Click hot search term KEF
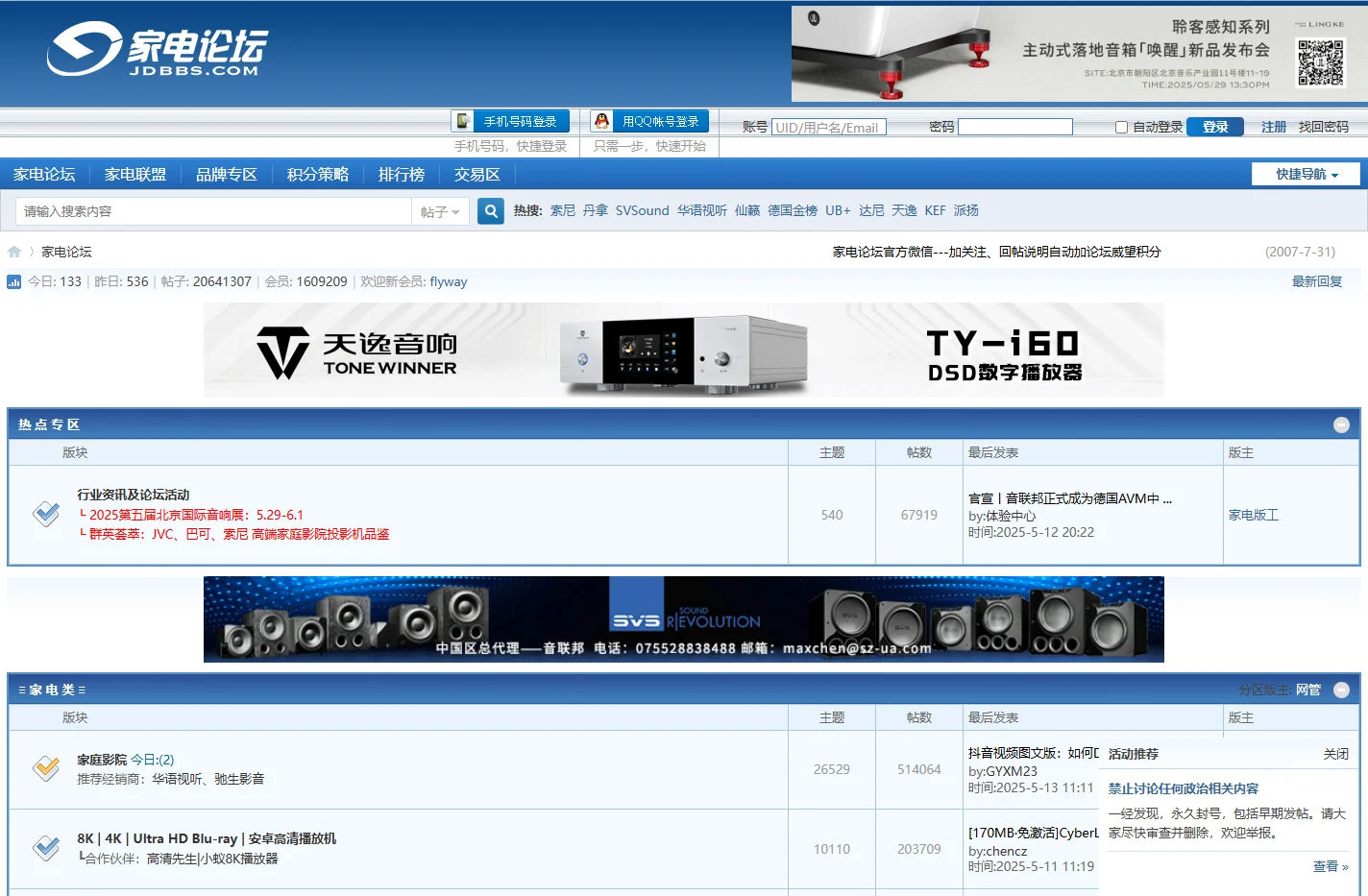This screenshot has height=896, width=1368. coord(936,210)
